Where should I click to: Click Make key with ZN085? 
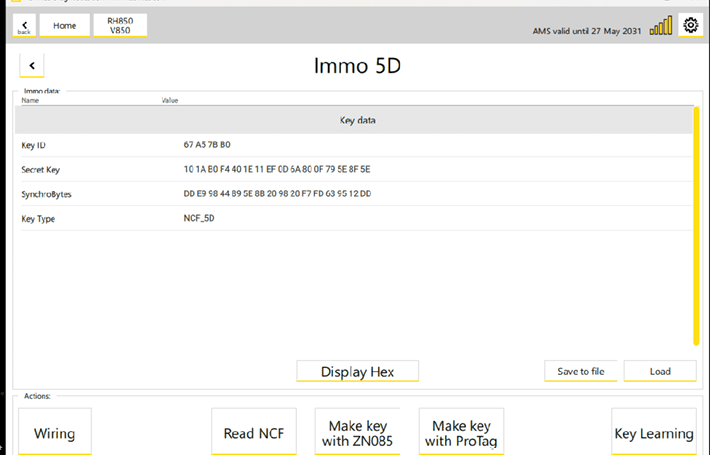357,431
